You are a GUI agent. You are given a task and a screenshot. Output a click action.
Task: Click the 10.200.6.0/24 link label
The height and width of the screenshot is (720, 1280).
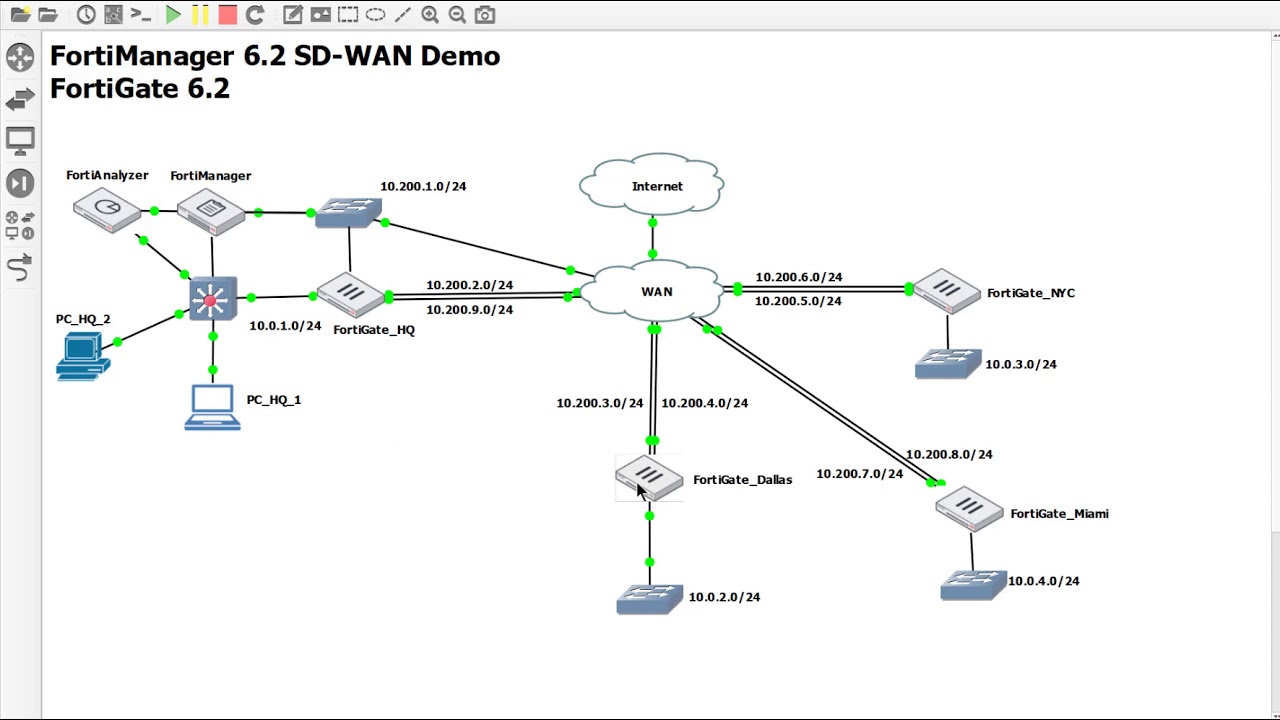pyautogui.click(x=798, y=277)
